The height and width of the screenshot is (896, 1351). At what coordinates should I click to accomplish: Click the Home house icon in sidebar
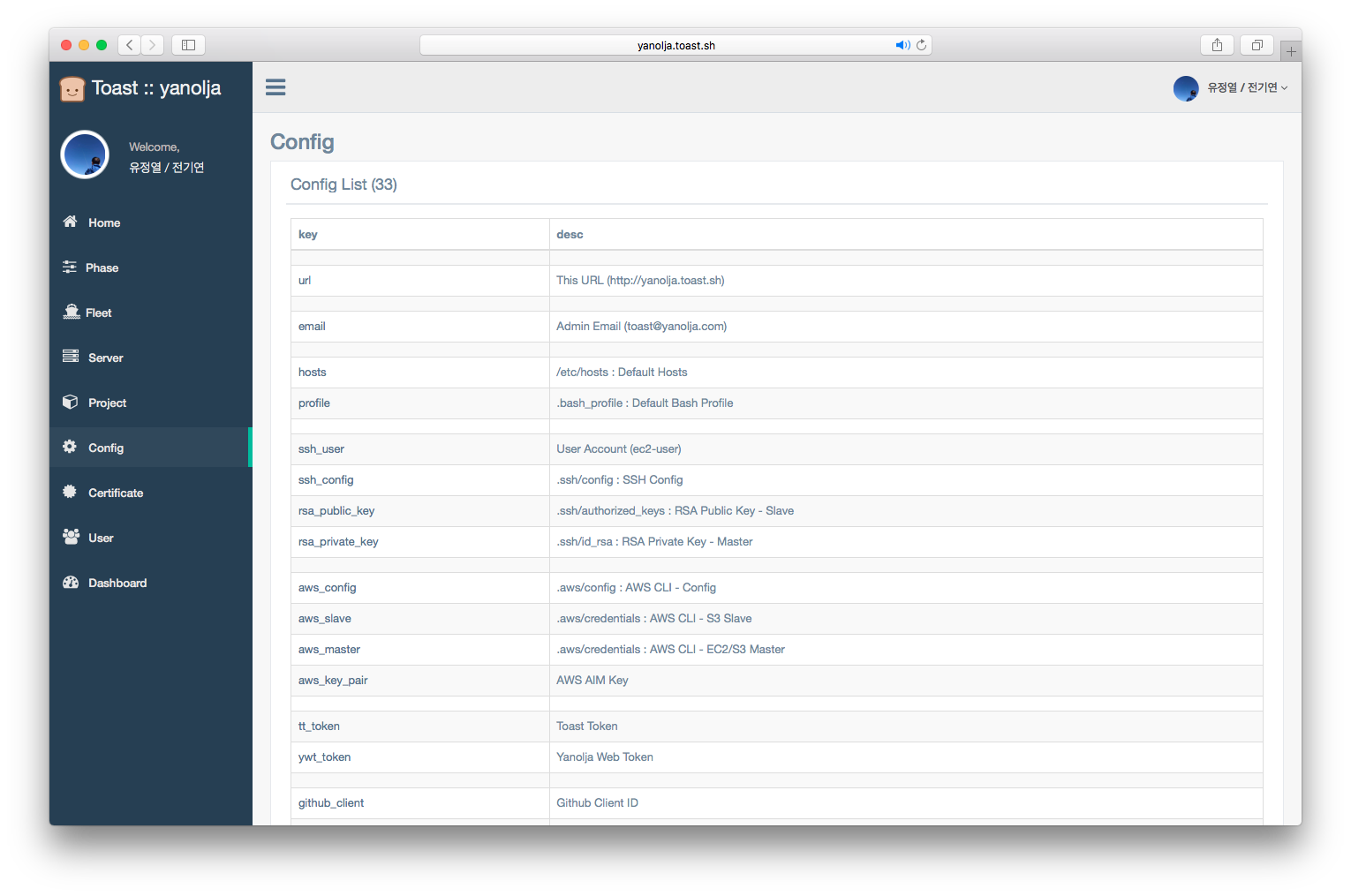(70, 222)
